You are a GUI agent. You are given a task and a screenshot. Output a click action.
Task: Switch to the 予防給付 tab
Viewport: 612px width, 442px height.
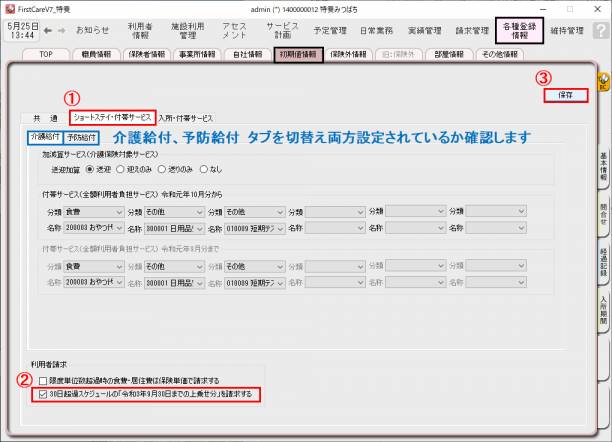click(x=83, y=136)
